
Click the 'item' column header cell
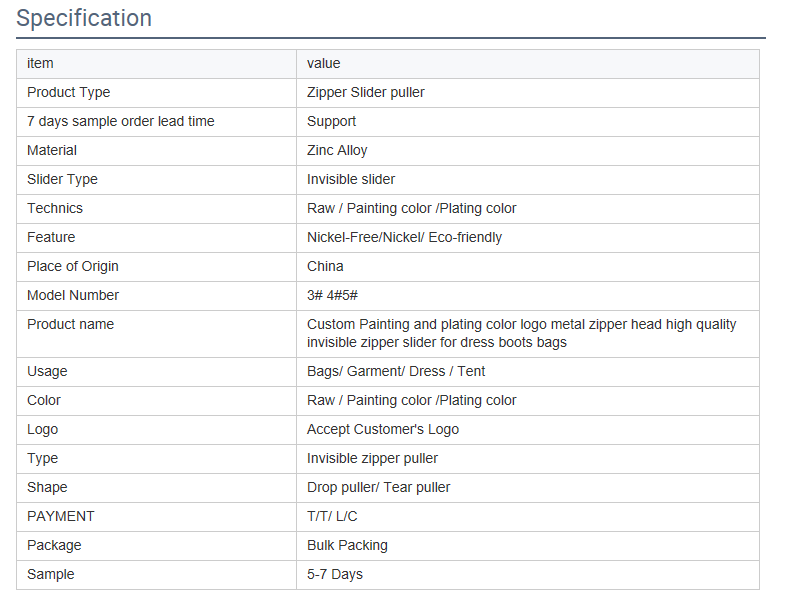pyautogui.click(x=40, y=63)
